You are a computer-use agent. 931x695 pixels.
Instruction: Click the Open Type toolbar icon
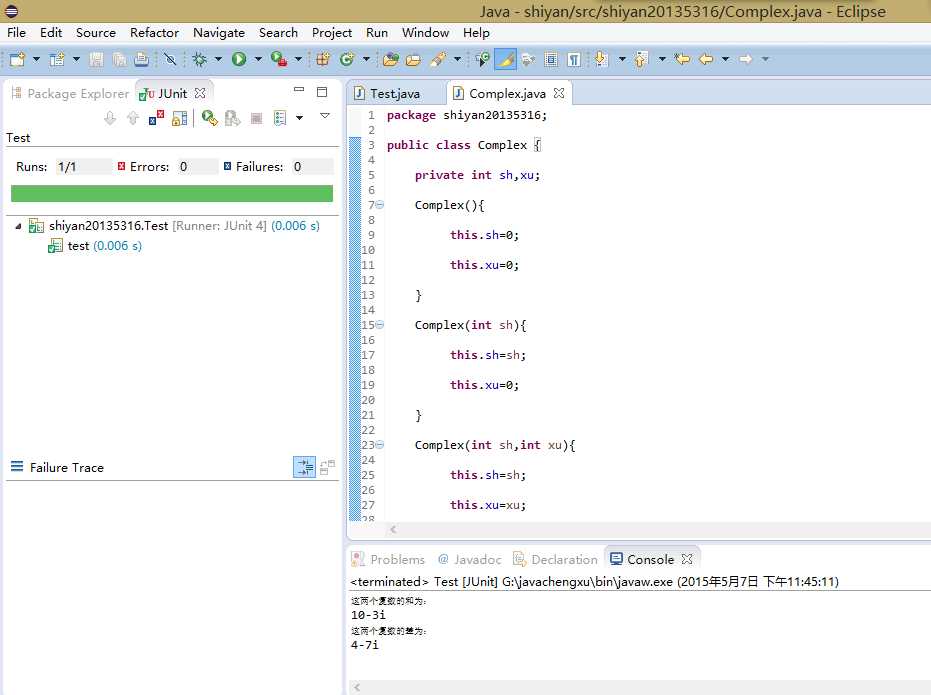click(391, 60)
